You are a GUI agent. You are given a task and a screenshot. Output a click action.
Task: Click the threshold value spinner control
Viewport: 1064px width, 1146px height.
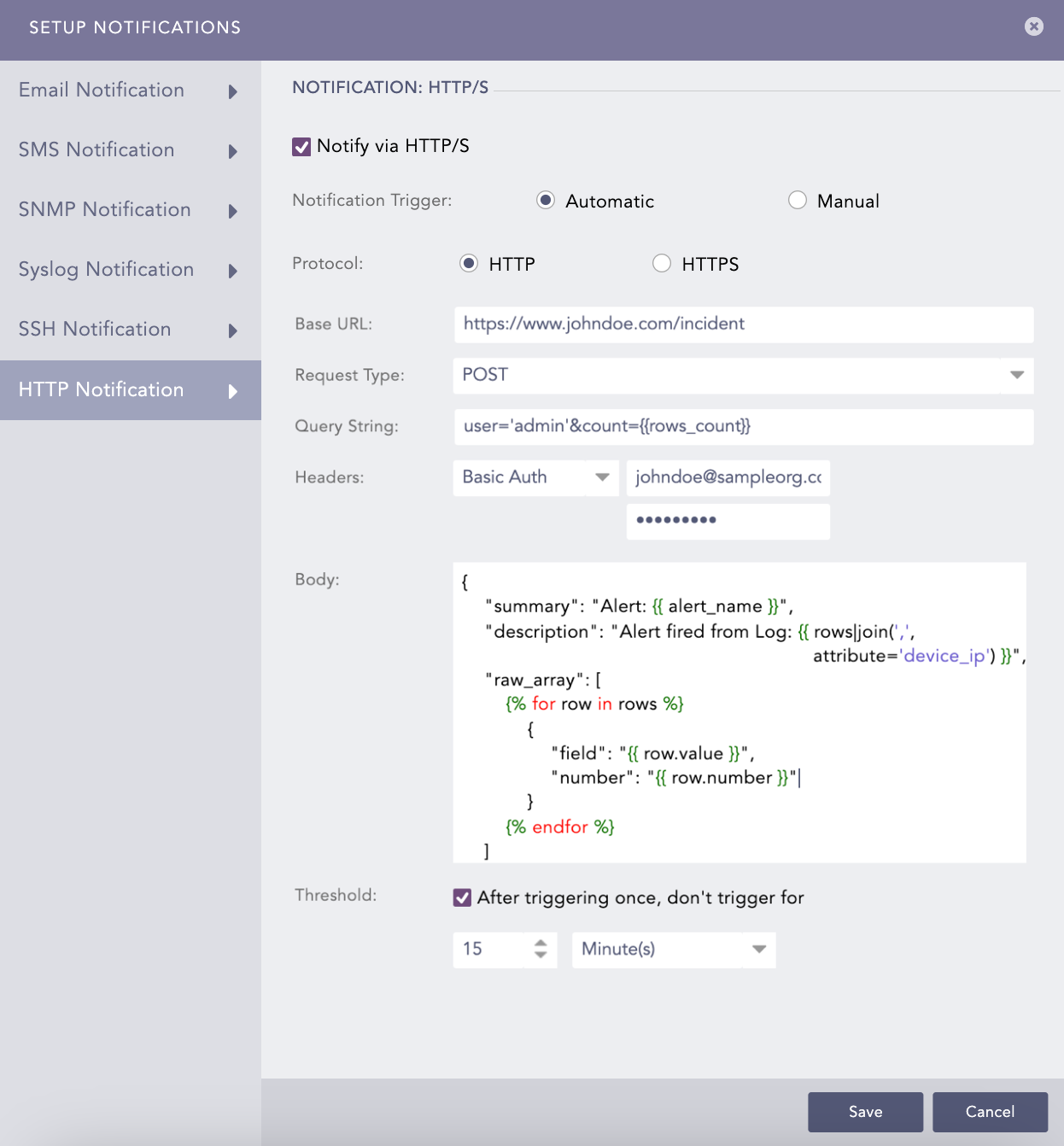[x=541, y=950]
